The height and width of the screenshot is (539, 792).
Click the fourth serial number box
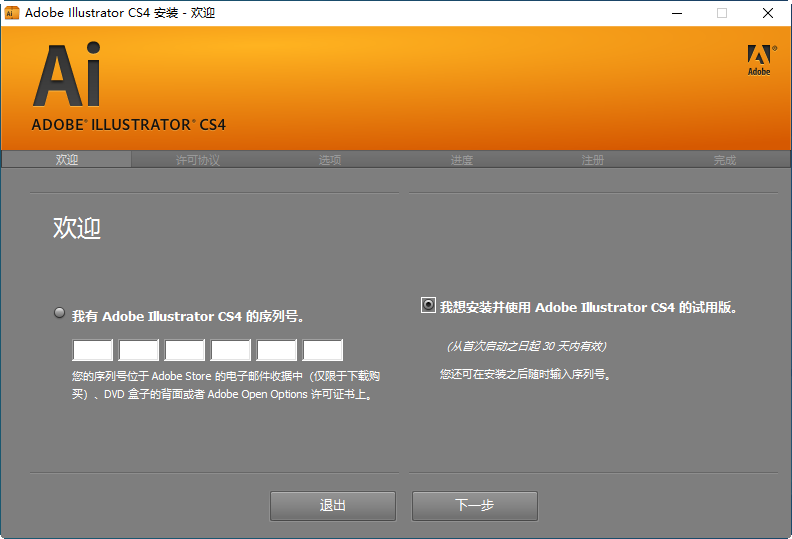pos(231,350)
